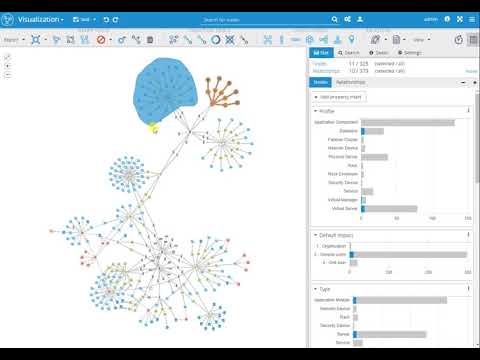Open the info icon in the header

(447, 19)
